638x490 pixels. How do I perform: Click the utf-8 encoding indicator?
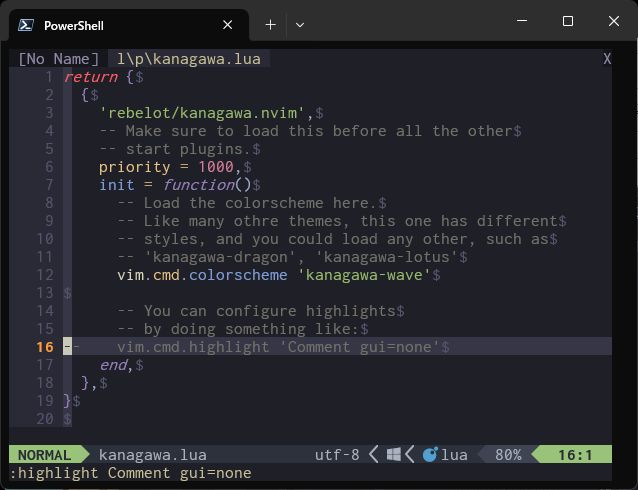tap(337, 455)
